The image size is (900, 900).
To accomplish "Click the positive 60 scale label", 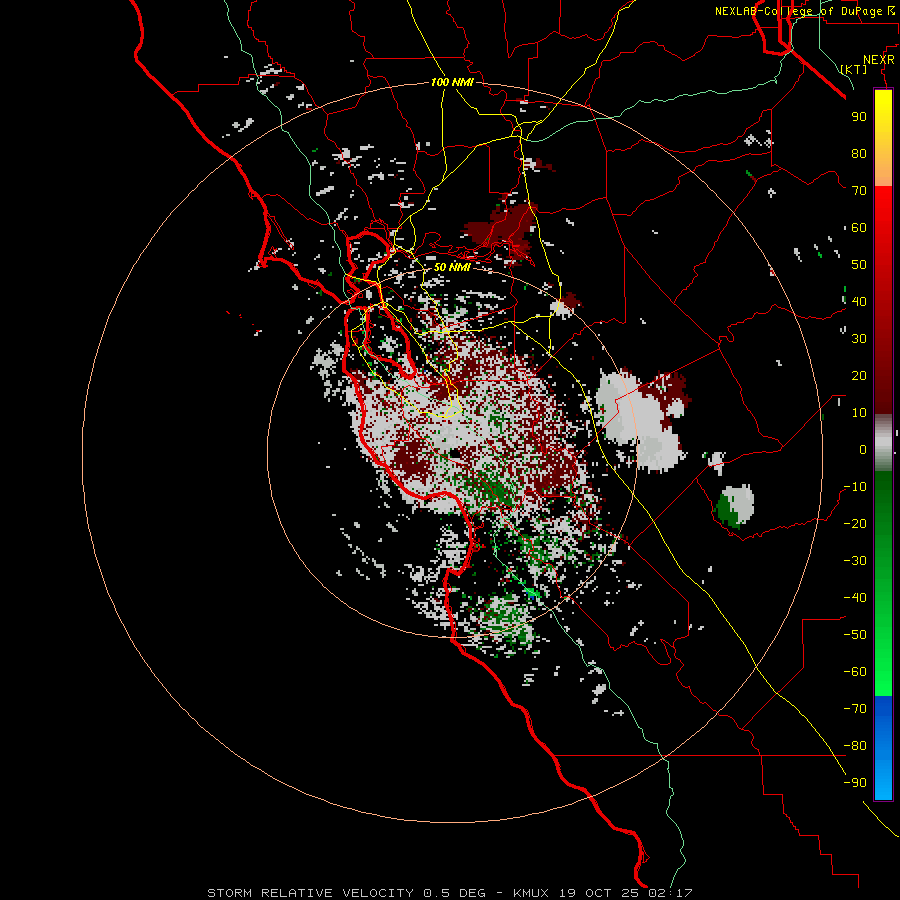I will [859, 228].
